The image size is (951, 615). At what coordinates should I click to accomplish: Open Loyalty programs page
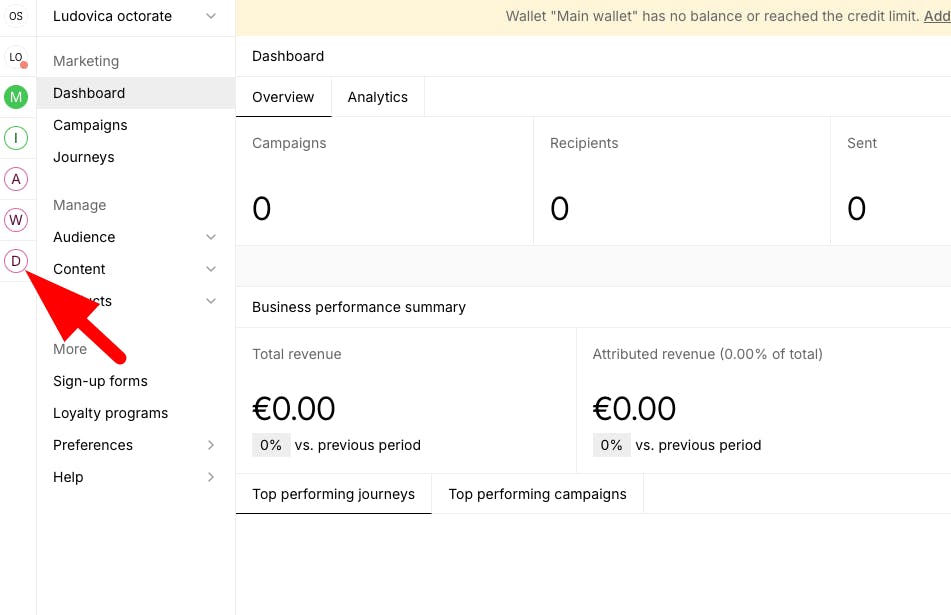(110, 413)
